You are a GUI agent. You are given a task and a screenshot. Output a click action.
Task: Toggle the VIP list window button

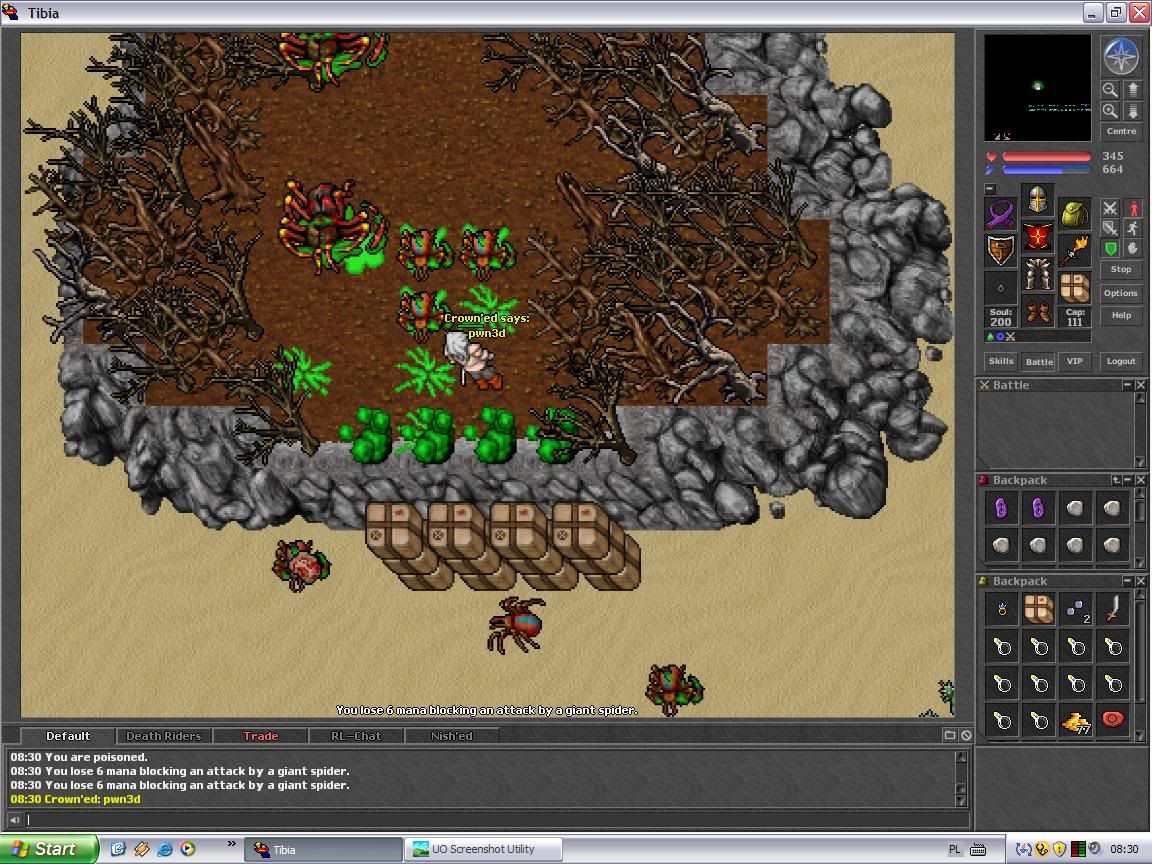[1075, 361]
